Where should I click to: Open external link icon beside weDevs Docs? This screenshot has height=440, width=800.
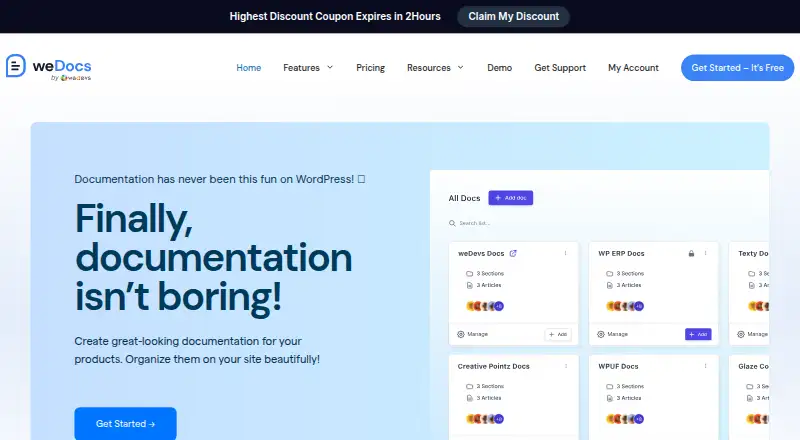tap(513, 253)
